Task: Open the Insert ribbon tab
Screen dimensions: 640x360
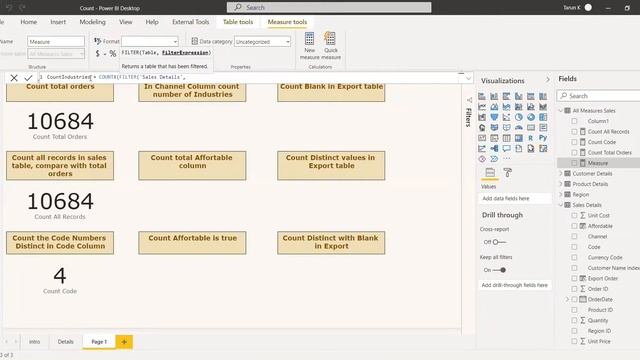Action: point(58,22)
